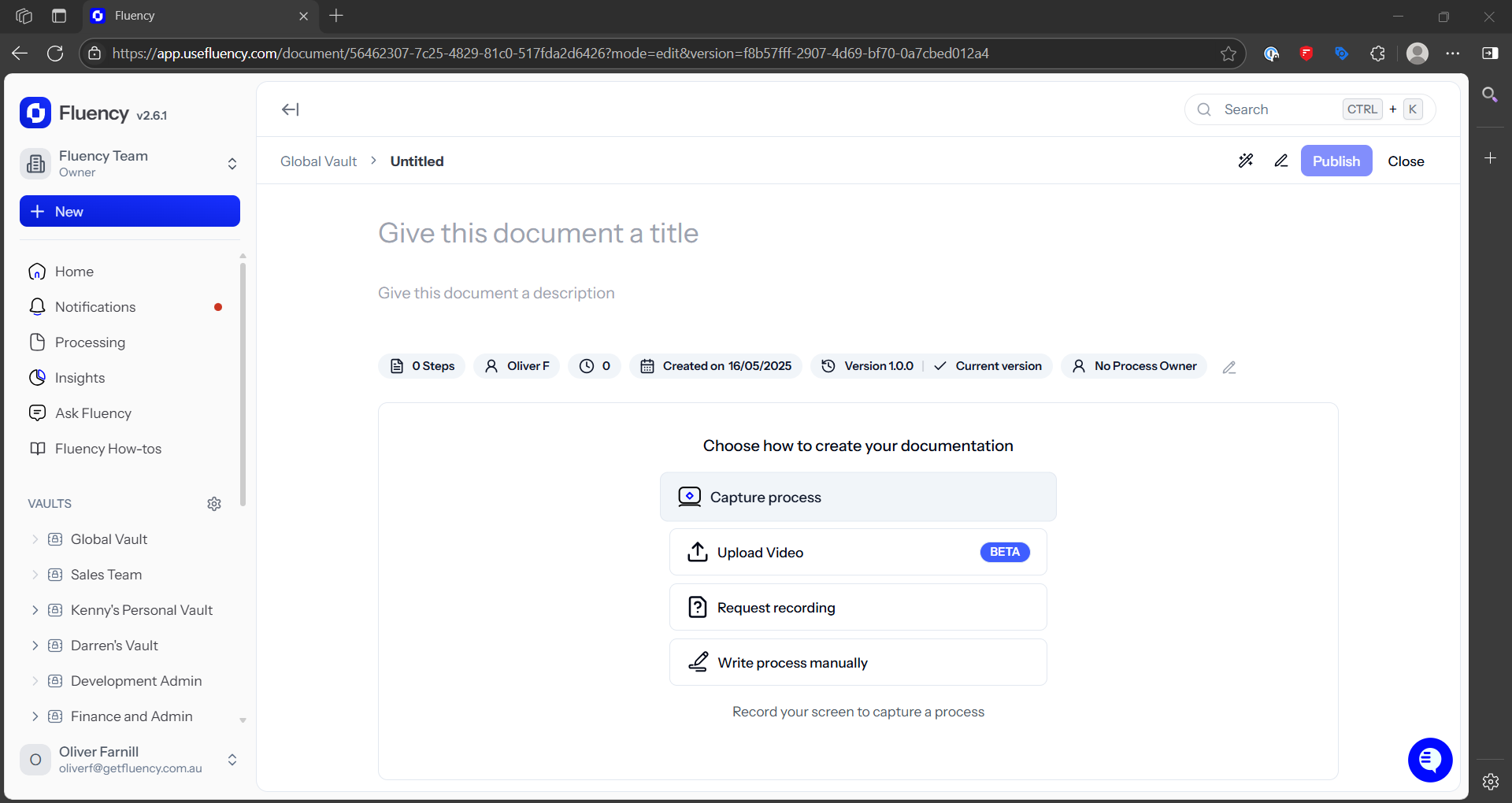Choose the Request recording option

(x=858, y=607)
